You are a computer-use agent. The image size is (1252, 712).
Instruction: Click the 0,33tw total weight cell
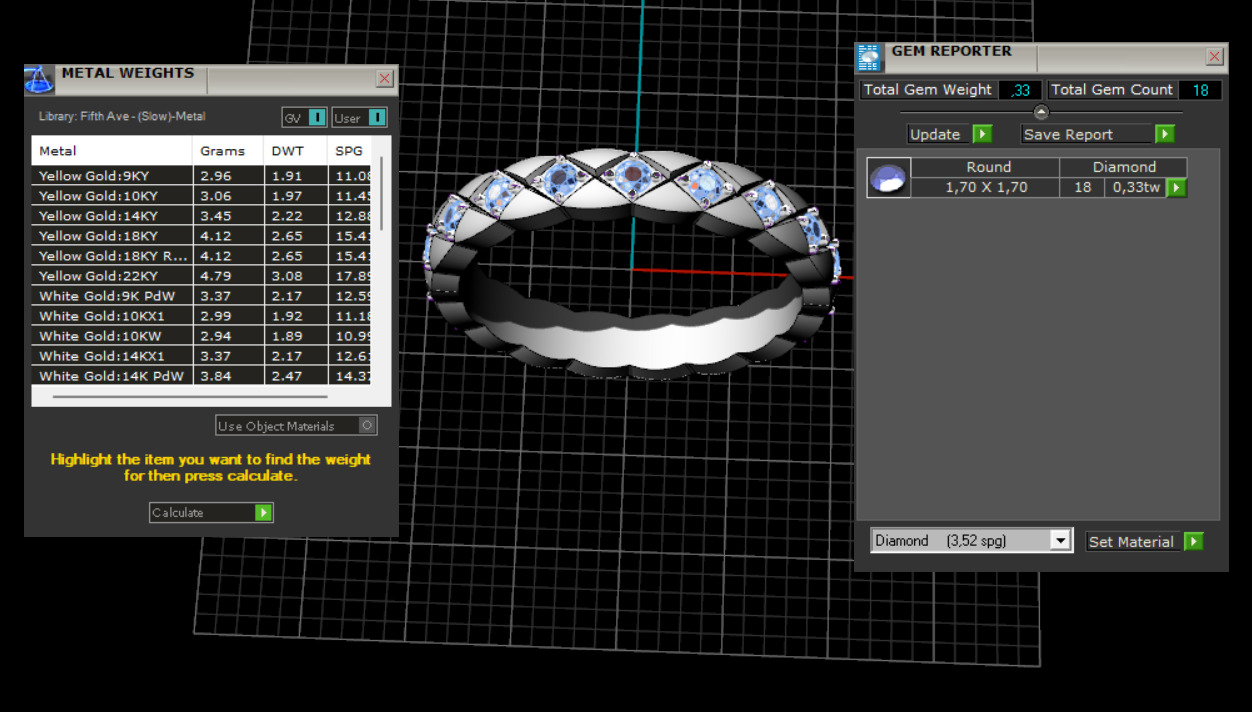[x=1136, y=187]
